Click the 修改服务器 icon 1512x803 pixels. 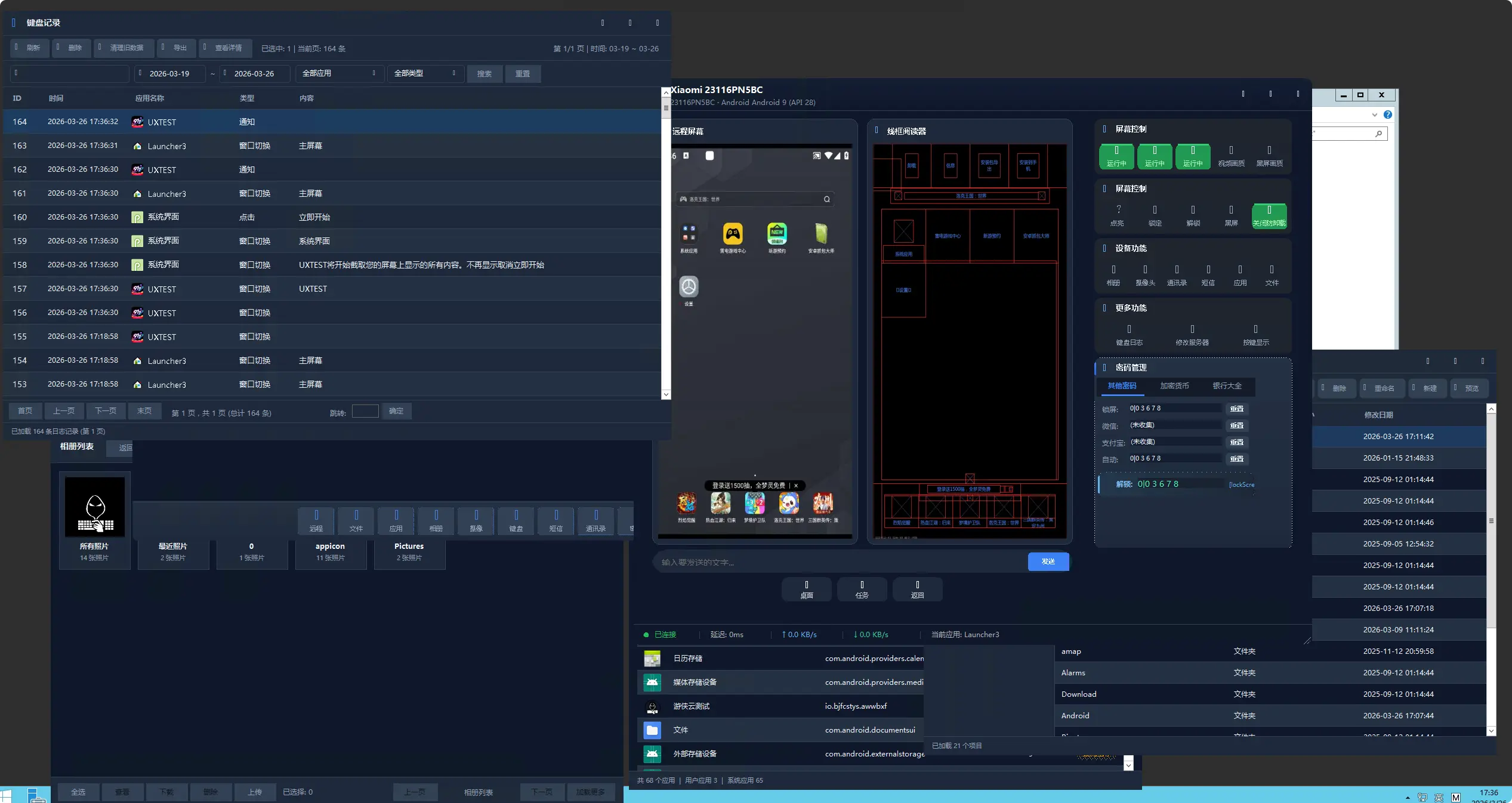[x=1192, y=334]
